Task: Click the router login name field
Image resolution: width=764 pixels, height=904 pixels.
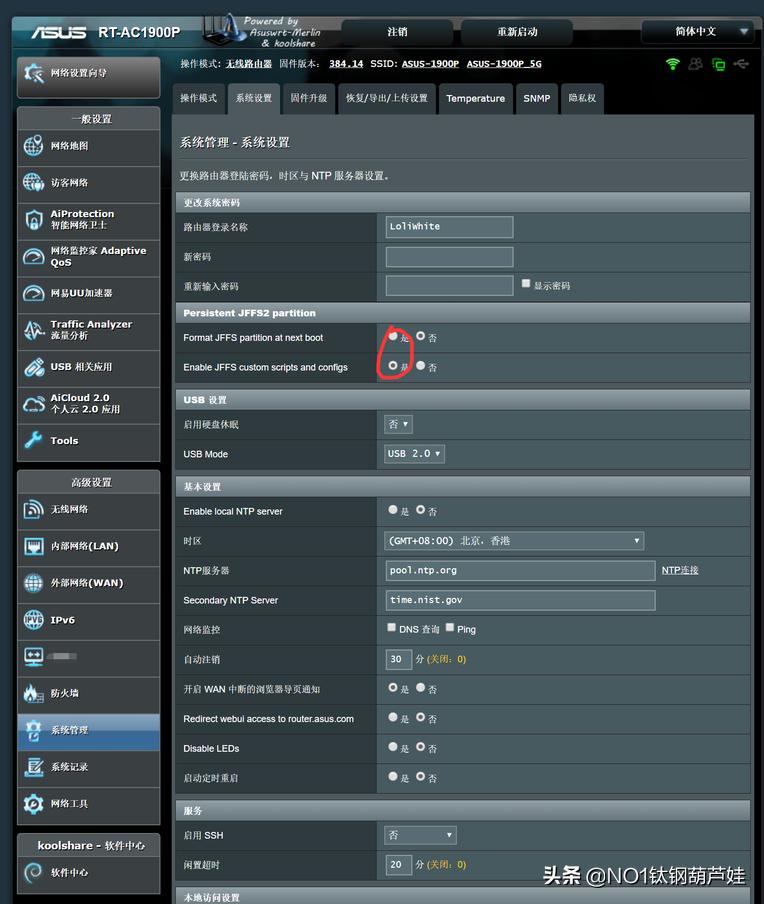Action: pyautogui.click(x=449, y=227)
